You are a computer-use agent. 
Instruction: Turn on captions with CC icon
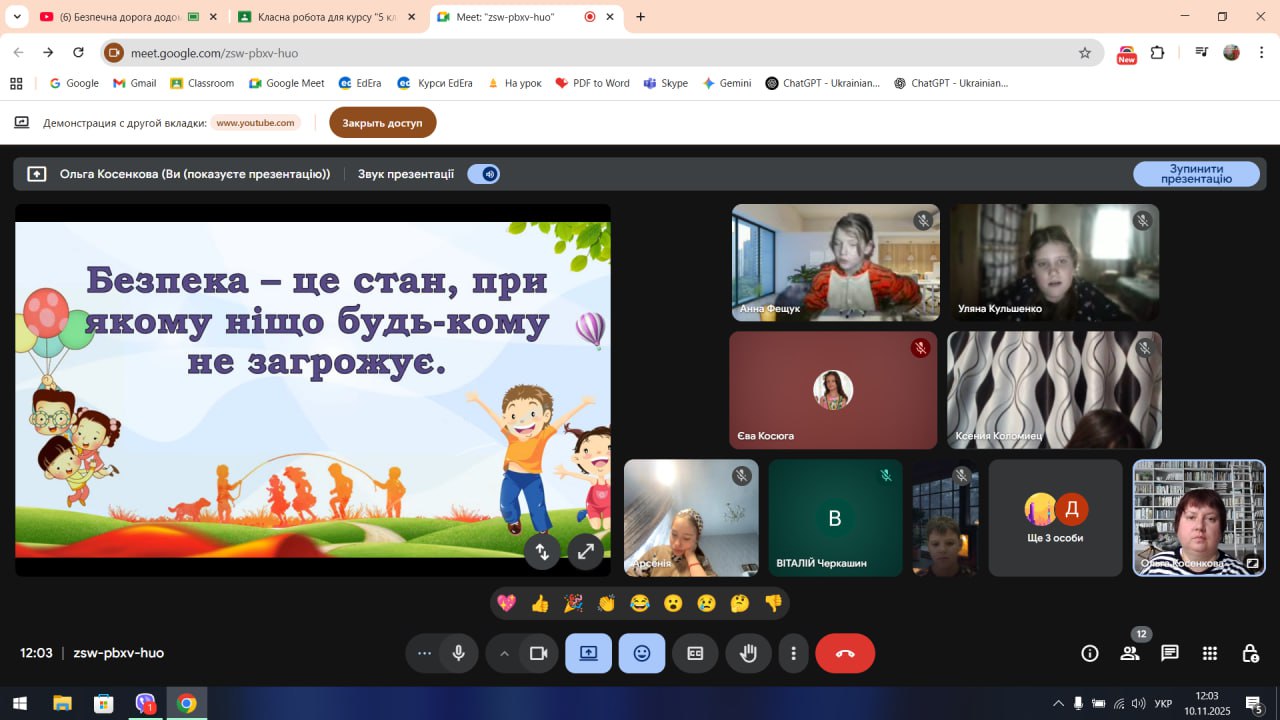[695, 653]
